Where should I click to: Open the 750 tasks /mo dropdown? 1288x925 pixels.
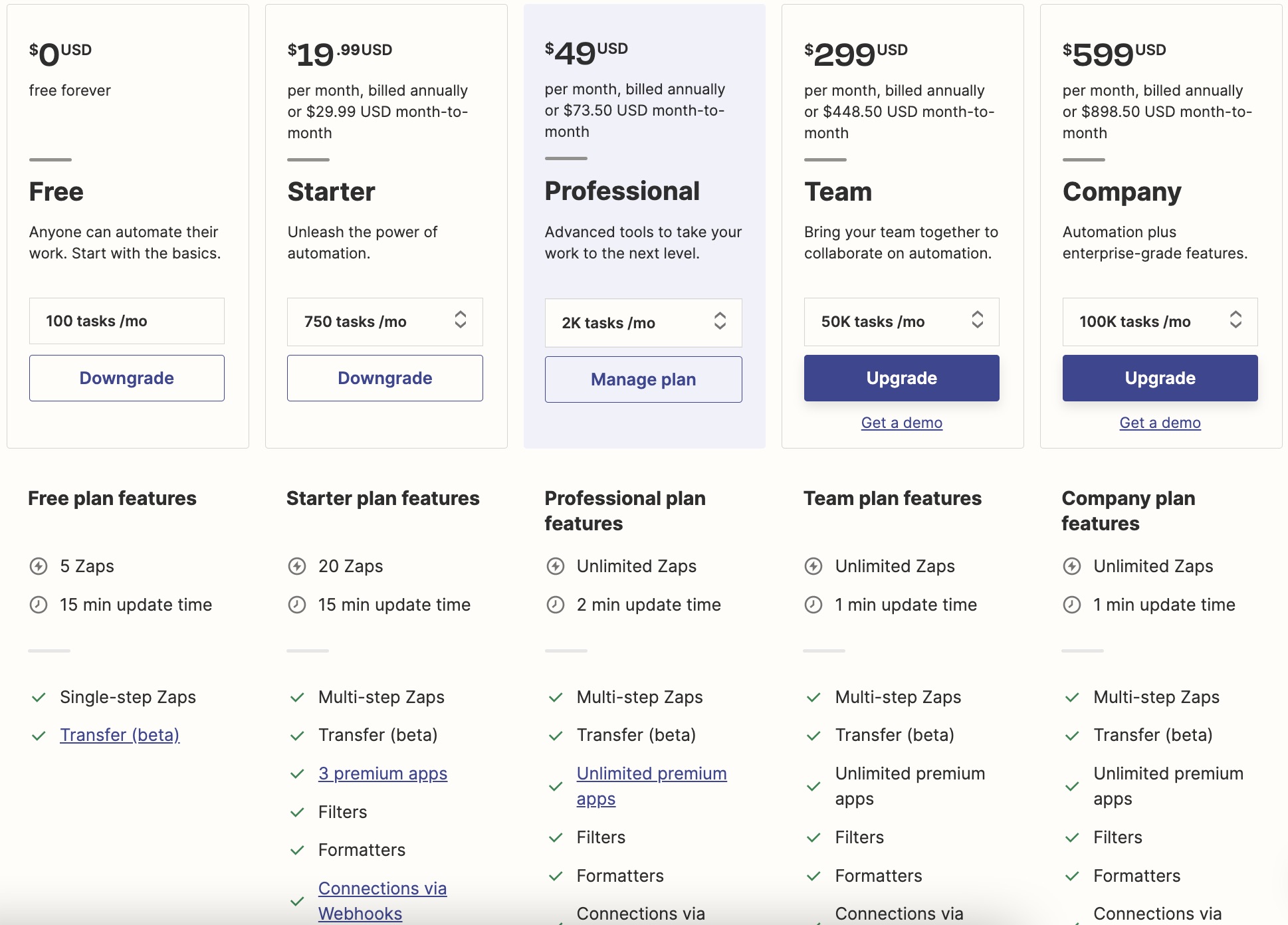click(x=385, y=322)
